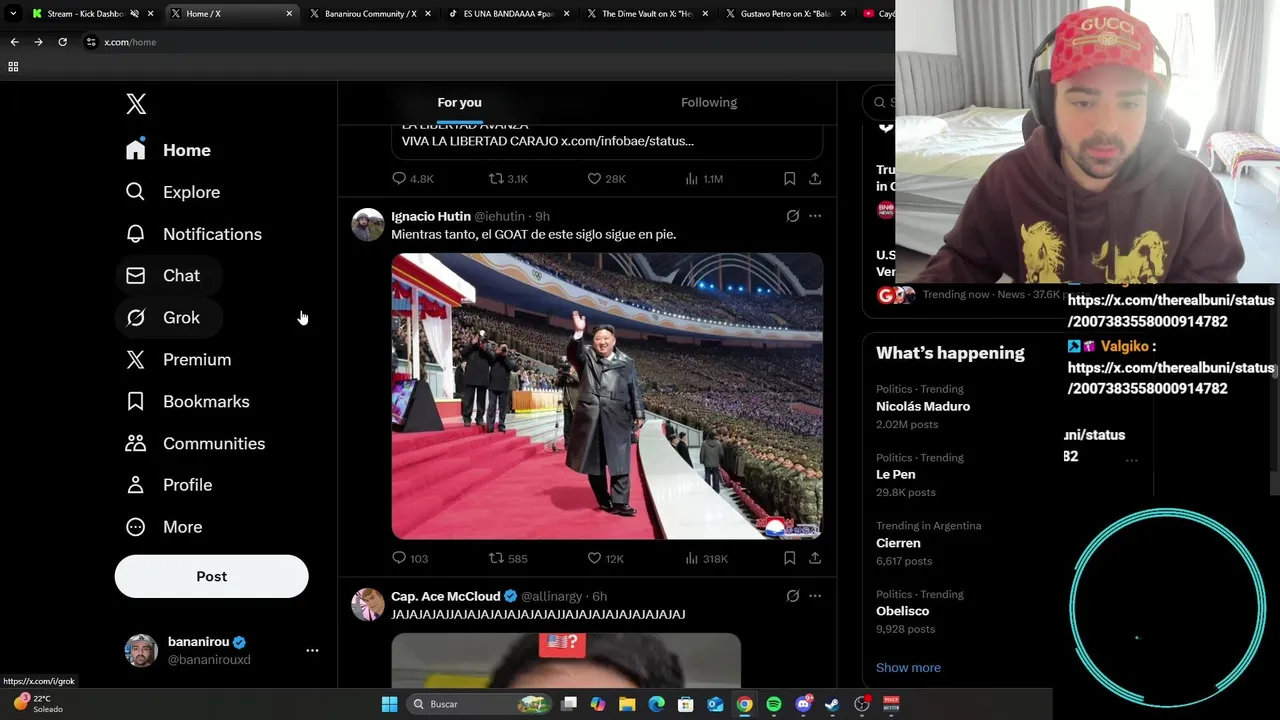Image resolution: width=1280 pixels, height=720 pixels.
Task: Click the Post button
Action: [211, 576]
